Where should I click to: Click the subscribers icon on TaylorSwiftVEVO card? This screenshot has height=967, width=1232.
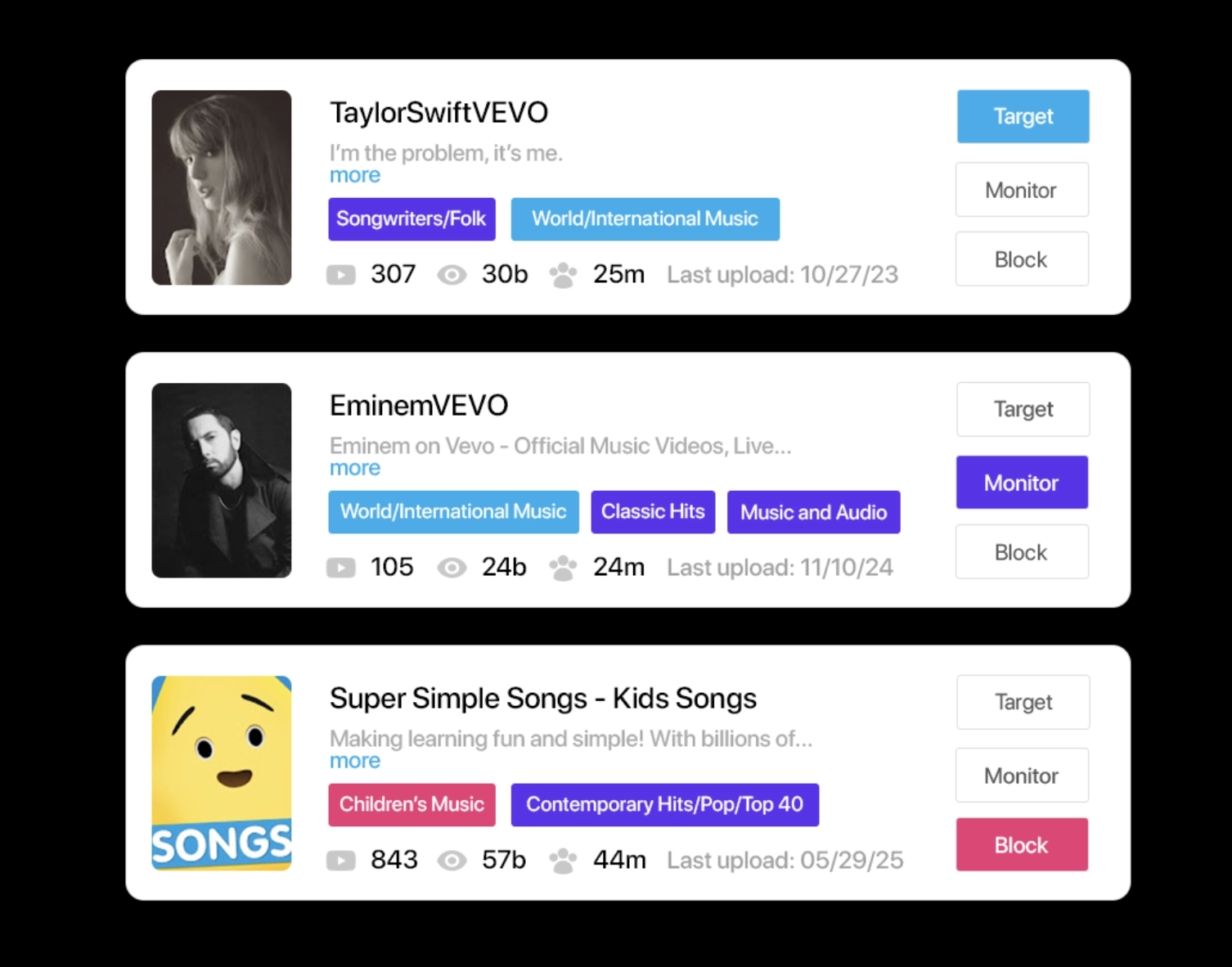563,275
